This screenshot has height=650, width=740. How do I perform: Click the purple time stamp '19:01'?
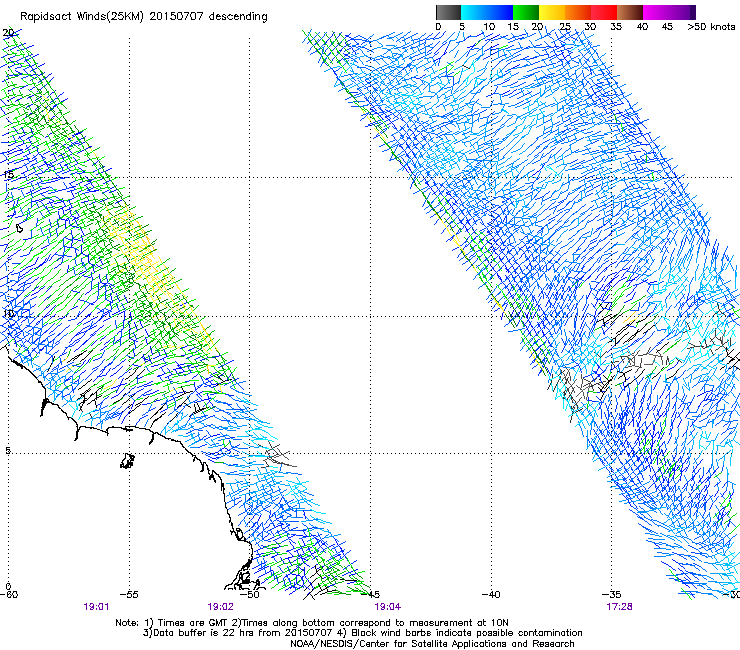(x=96, y=607)
